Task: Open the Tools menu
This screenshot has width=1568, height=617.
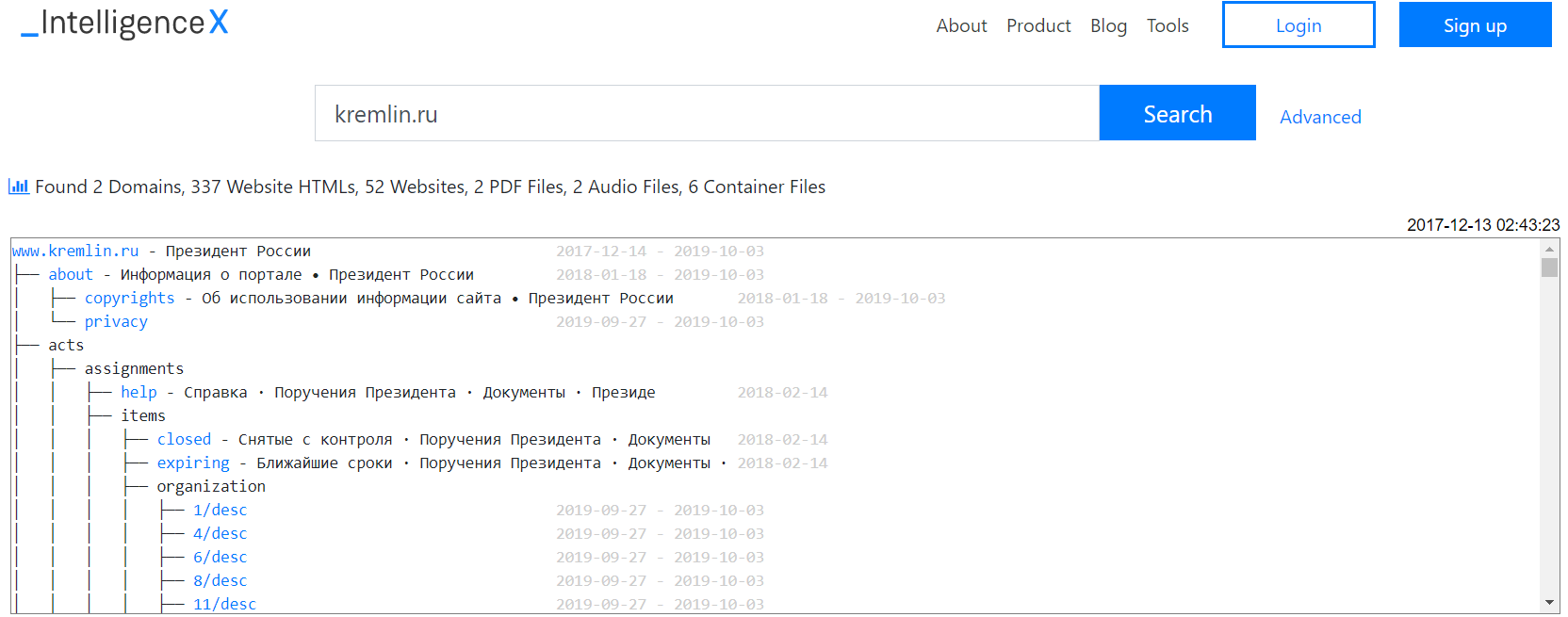Action: point(1168,25)
